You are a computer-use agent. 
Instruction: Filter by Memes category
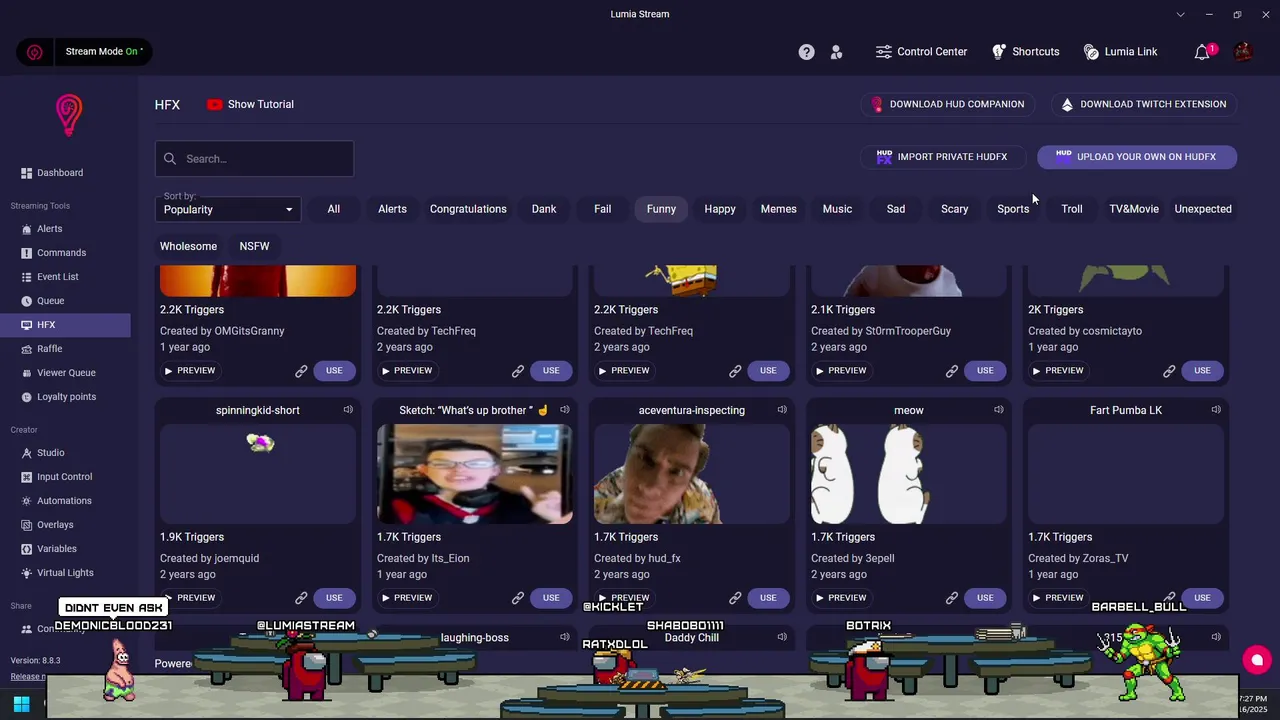pyautogui.click(x=779, y=209)
